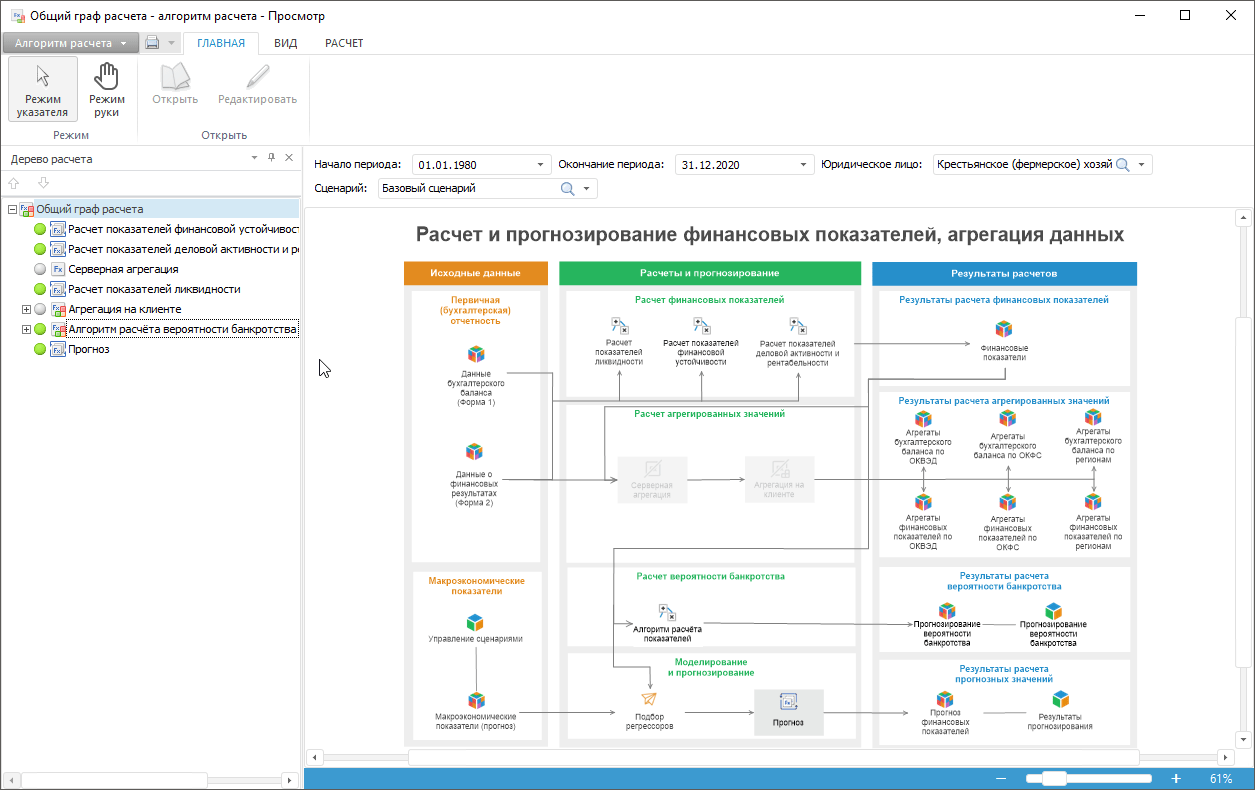This screenshot has height=790, width=1255.
Task: Select the Расчет показателей финансовой устойчивости diagram block
Action: pyautogui.click(x=701, y=342)
